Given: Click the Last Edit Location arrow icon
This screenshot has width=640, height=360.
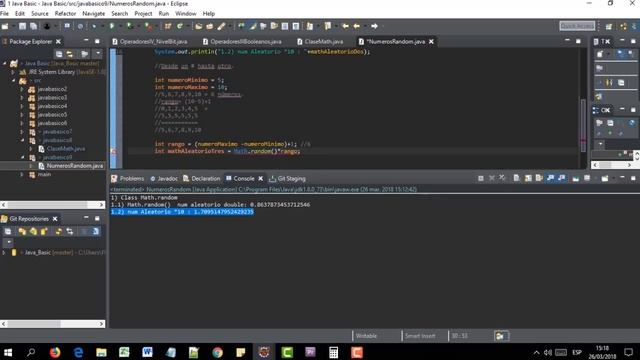Looking at the screenshot, I should [345, 26].
